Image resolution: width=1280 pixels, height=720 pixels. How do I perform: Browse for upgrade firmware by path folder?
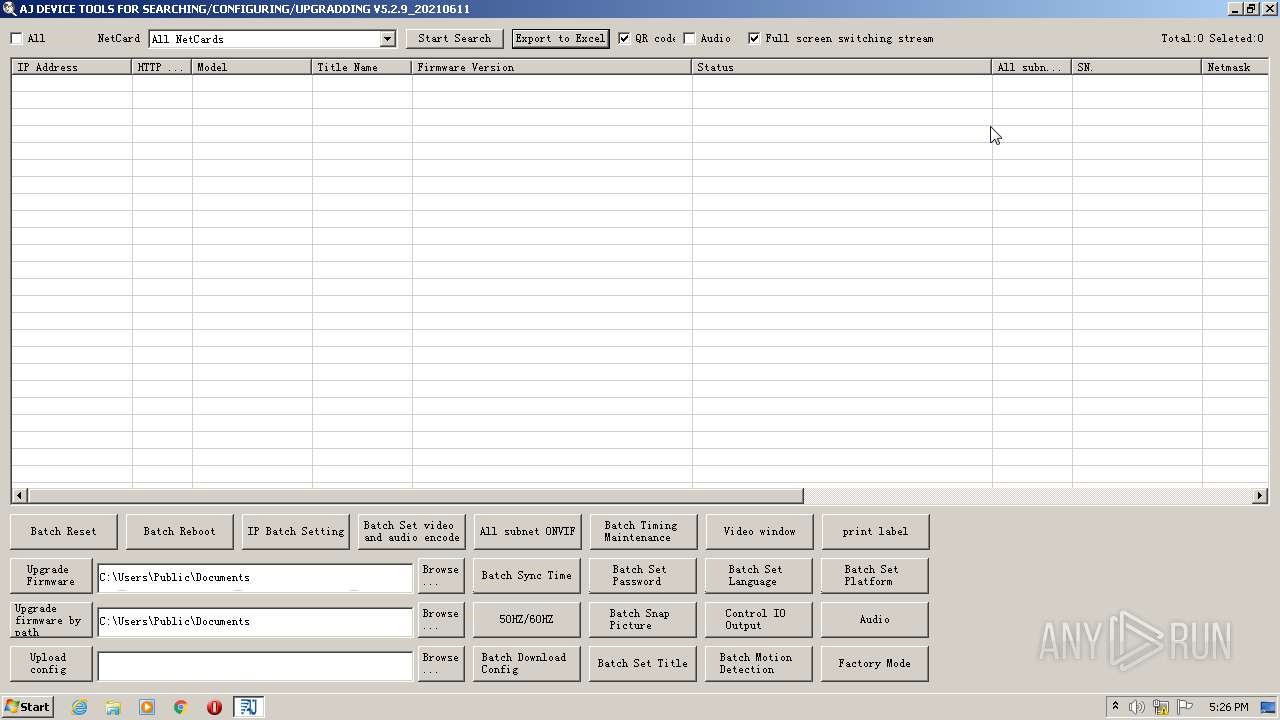(441, 620)
